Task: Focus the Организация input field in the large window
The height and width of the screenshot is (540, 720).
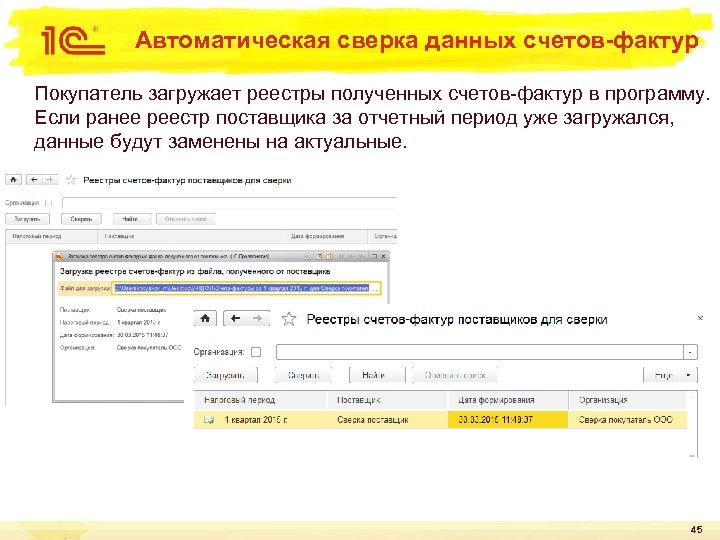Action: pyautogui.click(x=480, y=352)
